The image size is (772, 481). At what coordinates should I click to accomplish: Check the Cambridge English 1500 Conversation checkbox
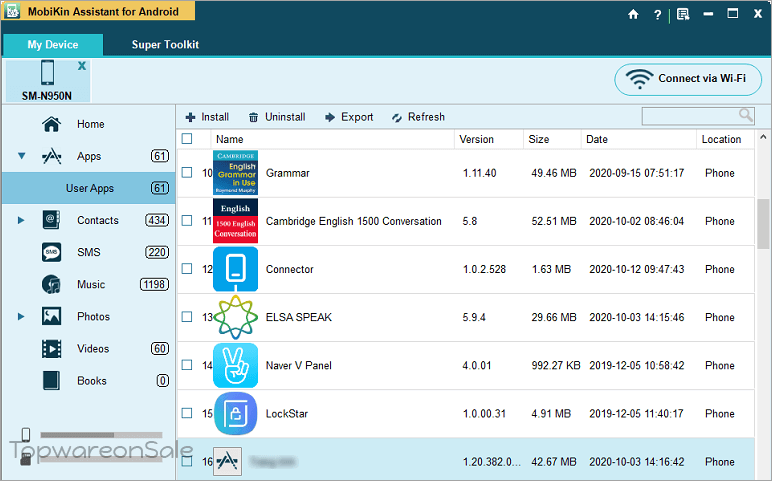(x=187, y=221)
